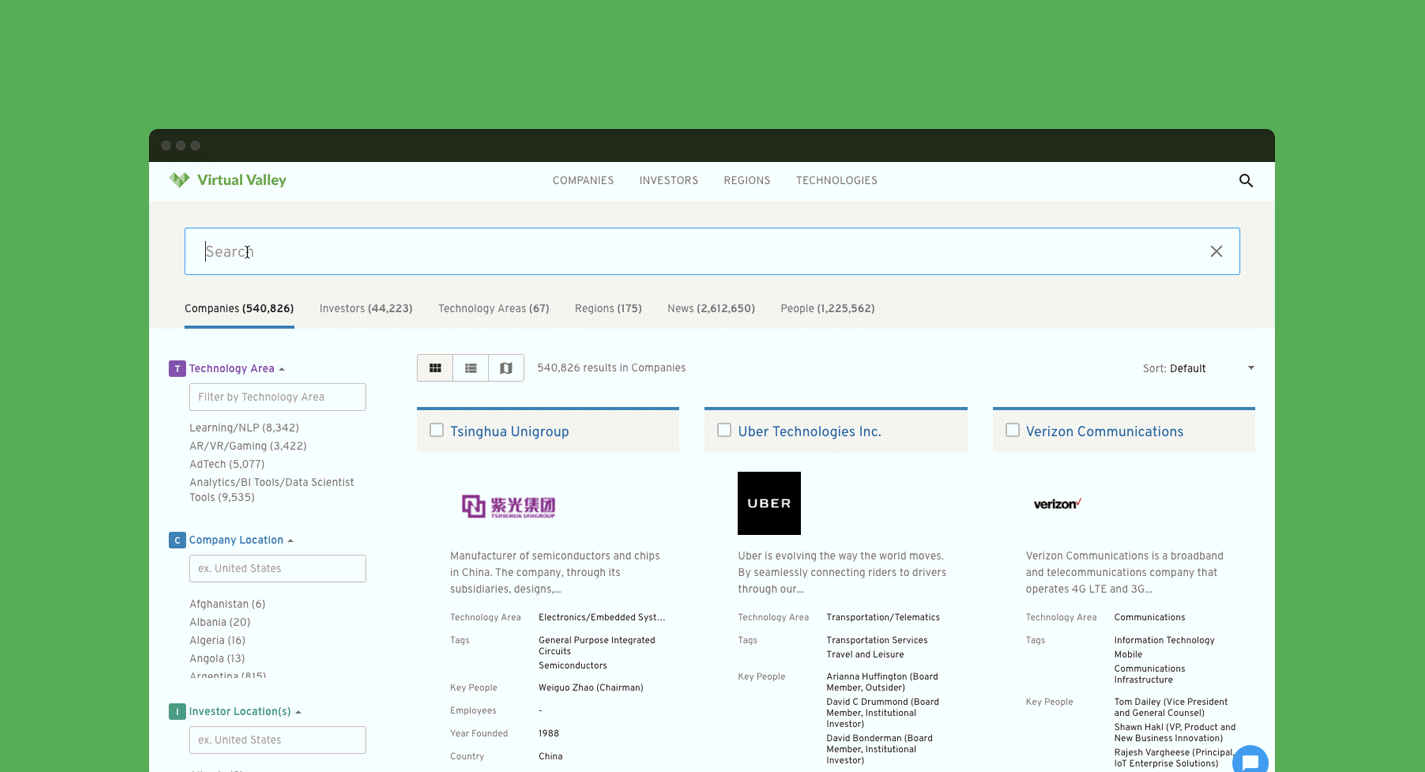Select the Tsinghua Unigroup checkbox

pyautogui.click(x=436, y=430)
